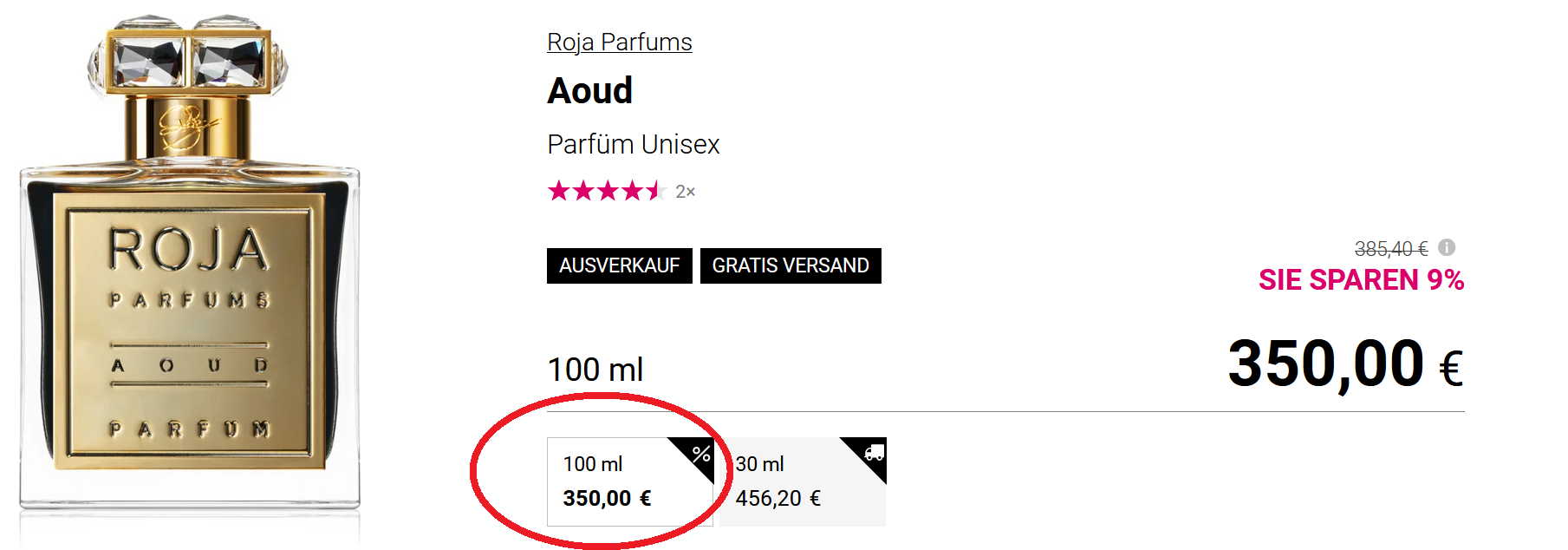Click the bold 350,00 € in the 100 ml box
This screenshot has height=550, width=1568.
tap(607, 498)
